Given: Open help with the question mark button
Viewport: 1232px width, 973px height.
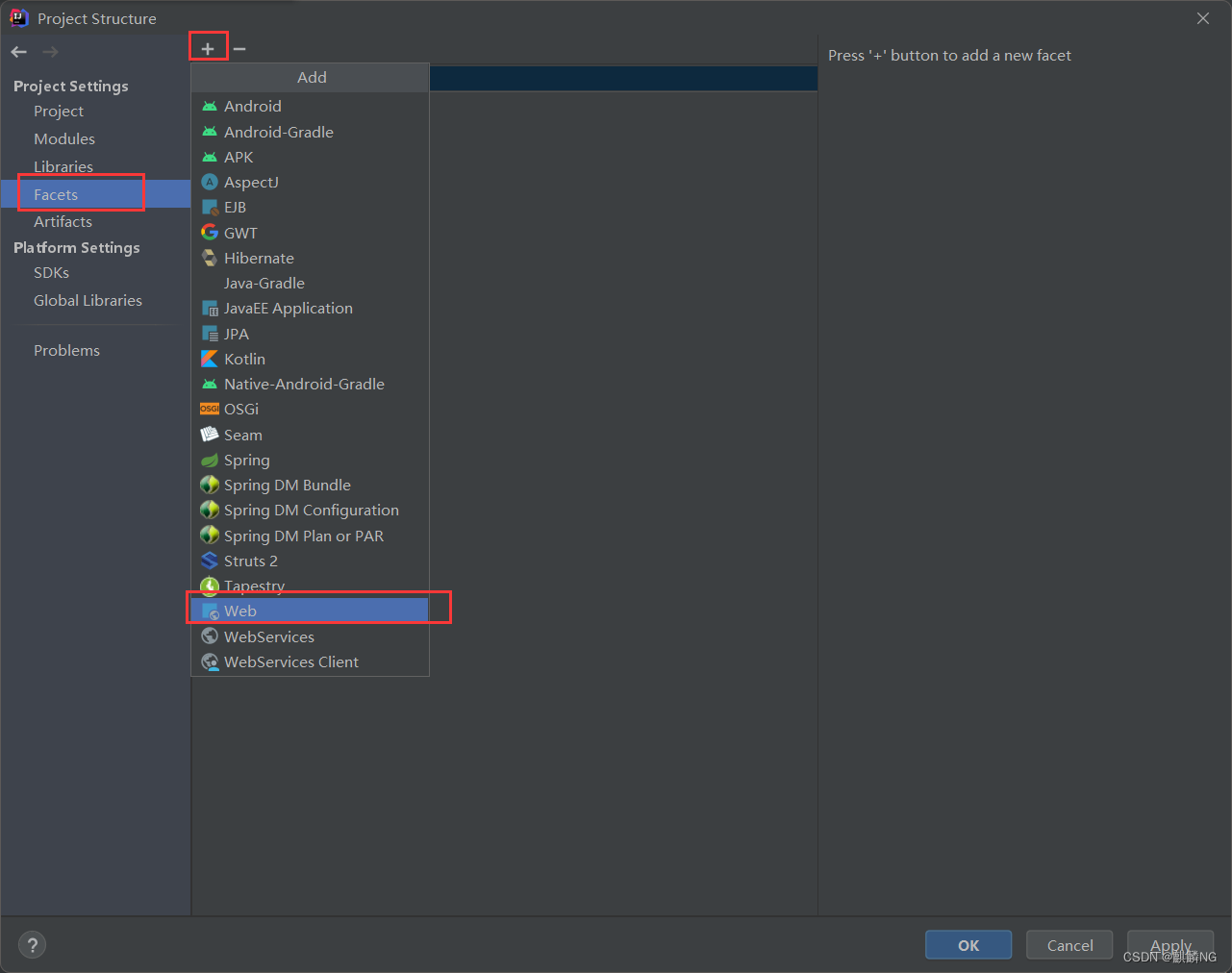Looking at the screenshot, I should [32, 945].
